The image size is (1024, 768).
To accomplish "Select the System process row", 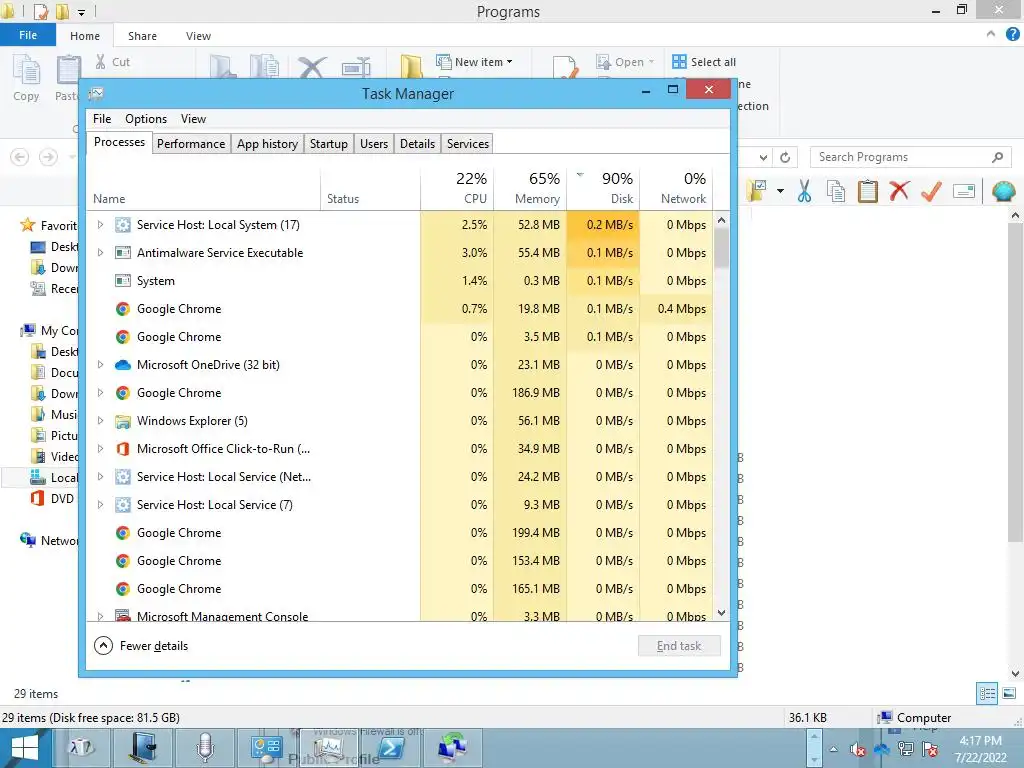I will (400, 281).
